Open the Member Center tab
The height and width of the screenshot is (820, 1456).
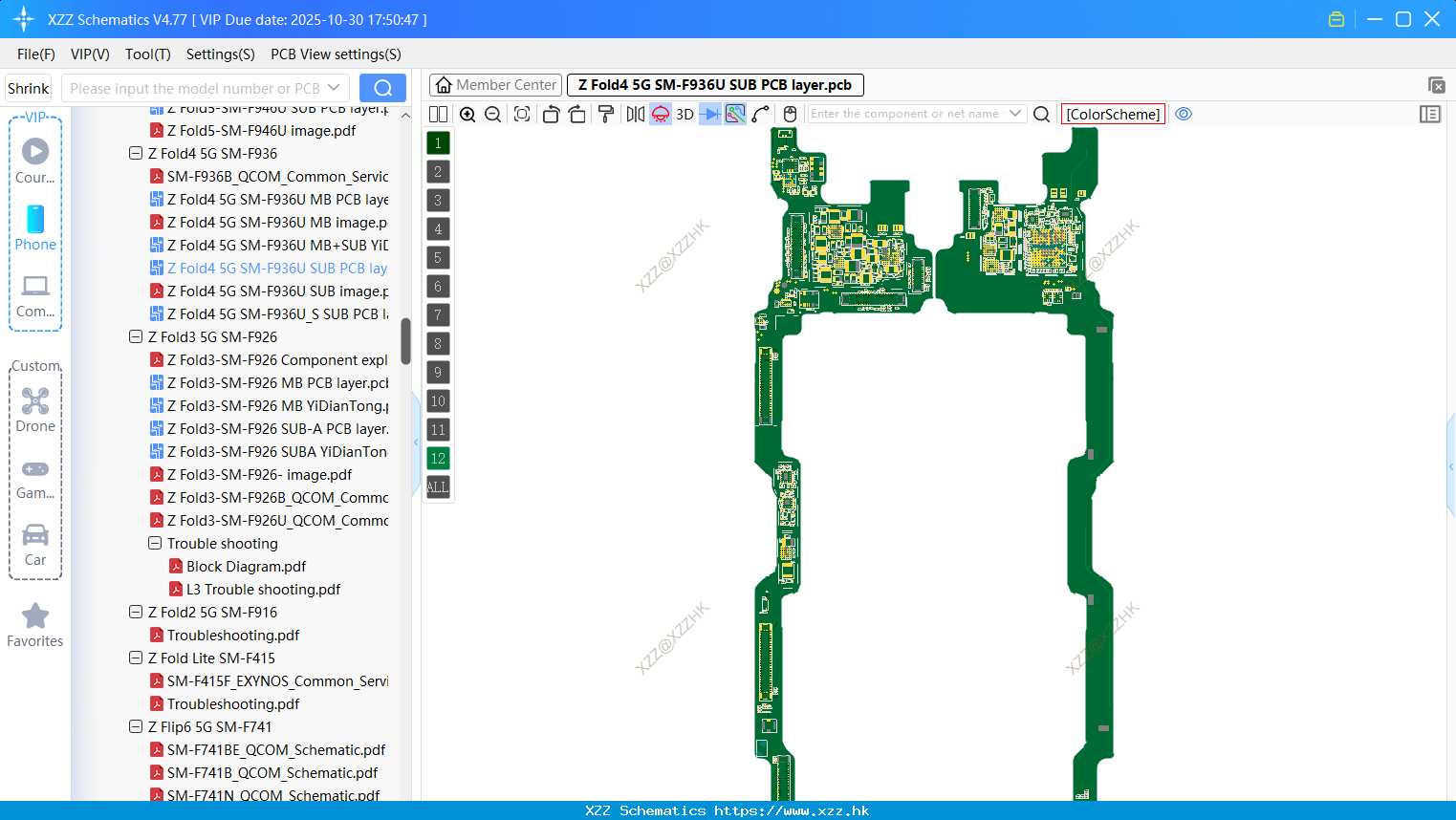click(x=495, y=85)
